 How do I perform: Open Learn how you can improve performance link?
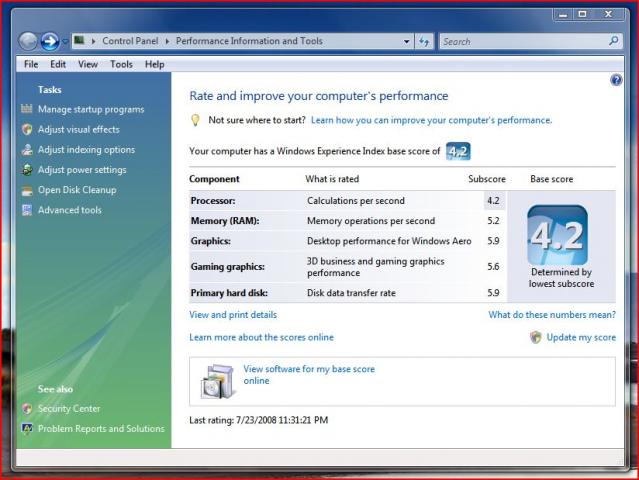point(431,120)
